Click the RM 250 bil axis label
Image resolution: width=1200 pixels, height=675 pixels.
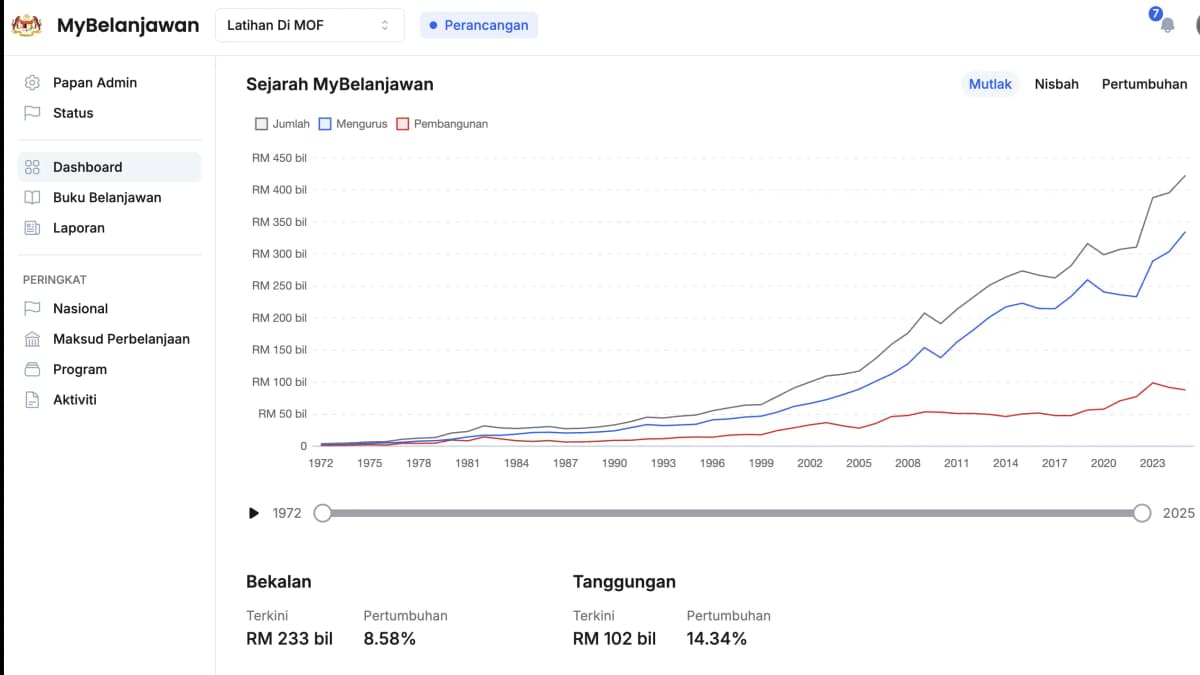point(279,286)
